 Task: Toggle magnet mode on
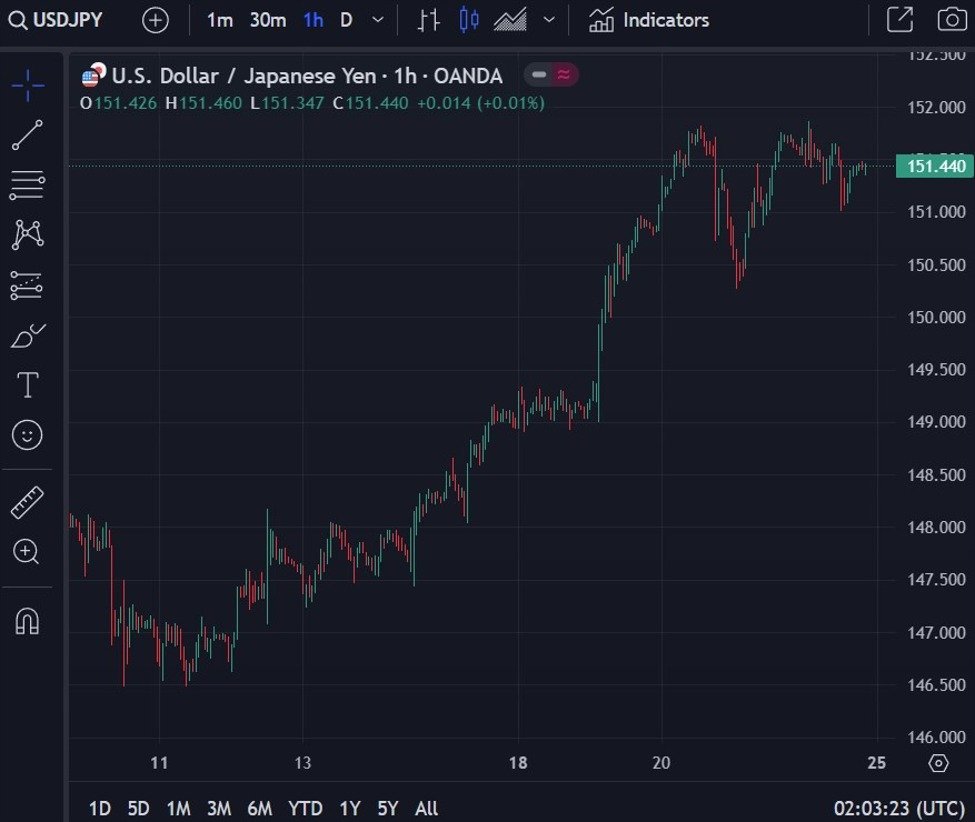click(x=28, y=621)
